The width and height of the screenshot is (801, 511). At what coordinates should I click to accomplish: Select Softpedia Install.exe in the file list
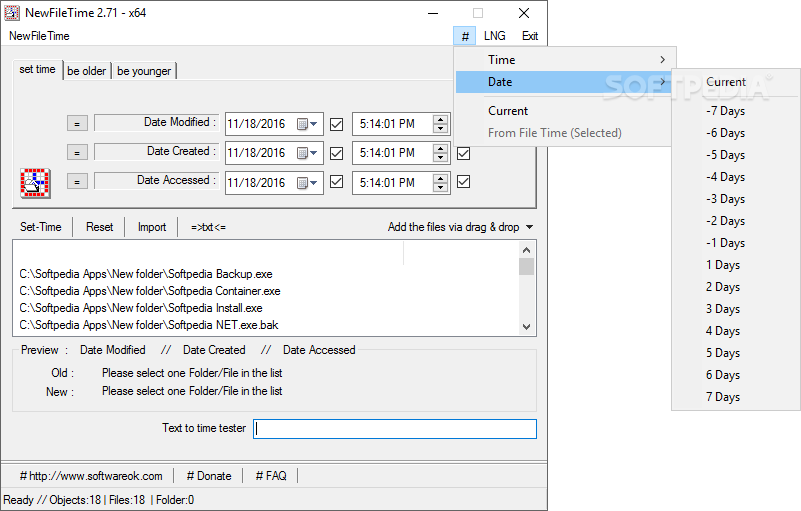(141, 308)
